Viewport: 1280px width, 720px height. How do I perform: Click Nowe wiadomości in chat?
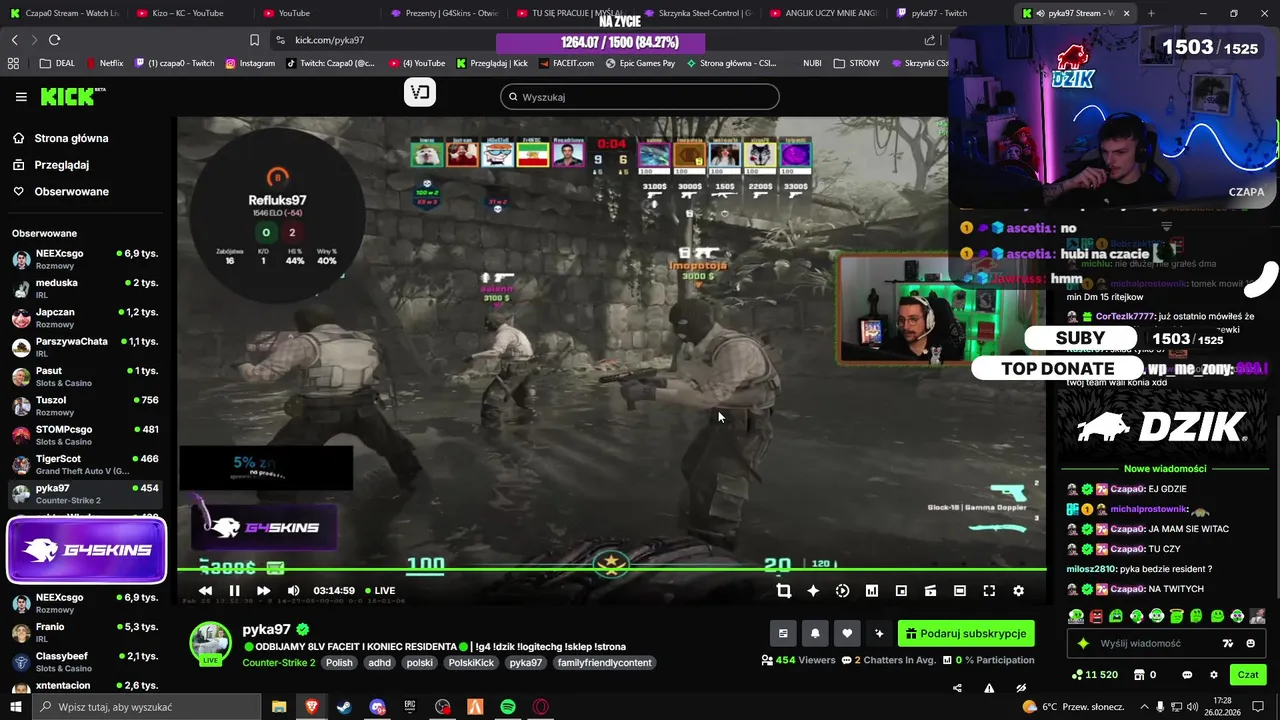1165,468
